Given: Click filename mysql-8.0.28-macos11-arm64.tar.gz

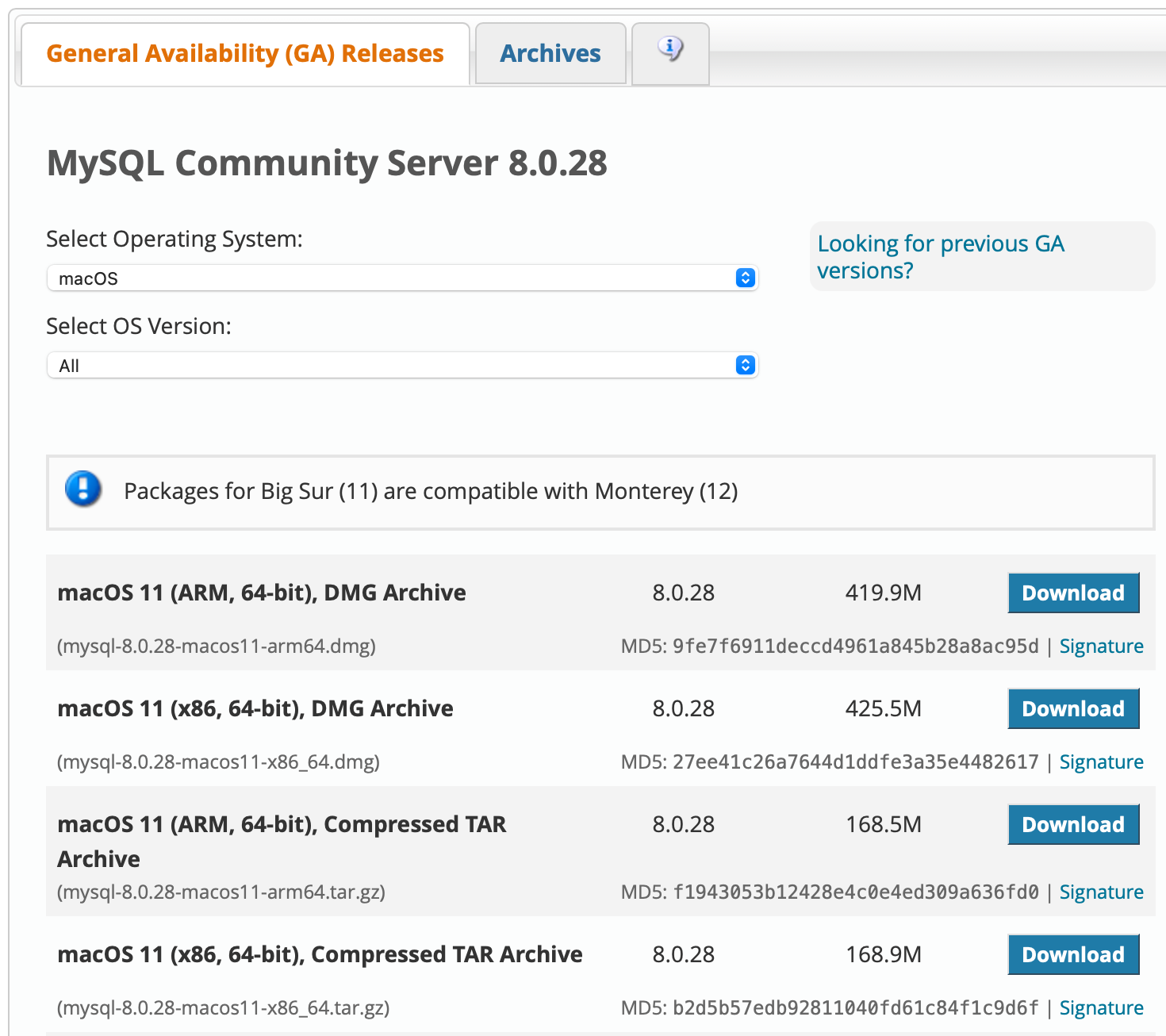Looking at the screenshot, I should pos(221,892).
